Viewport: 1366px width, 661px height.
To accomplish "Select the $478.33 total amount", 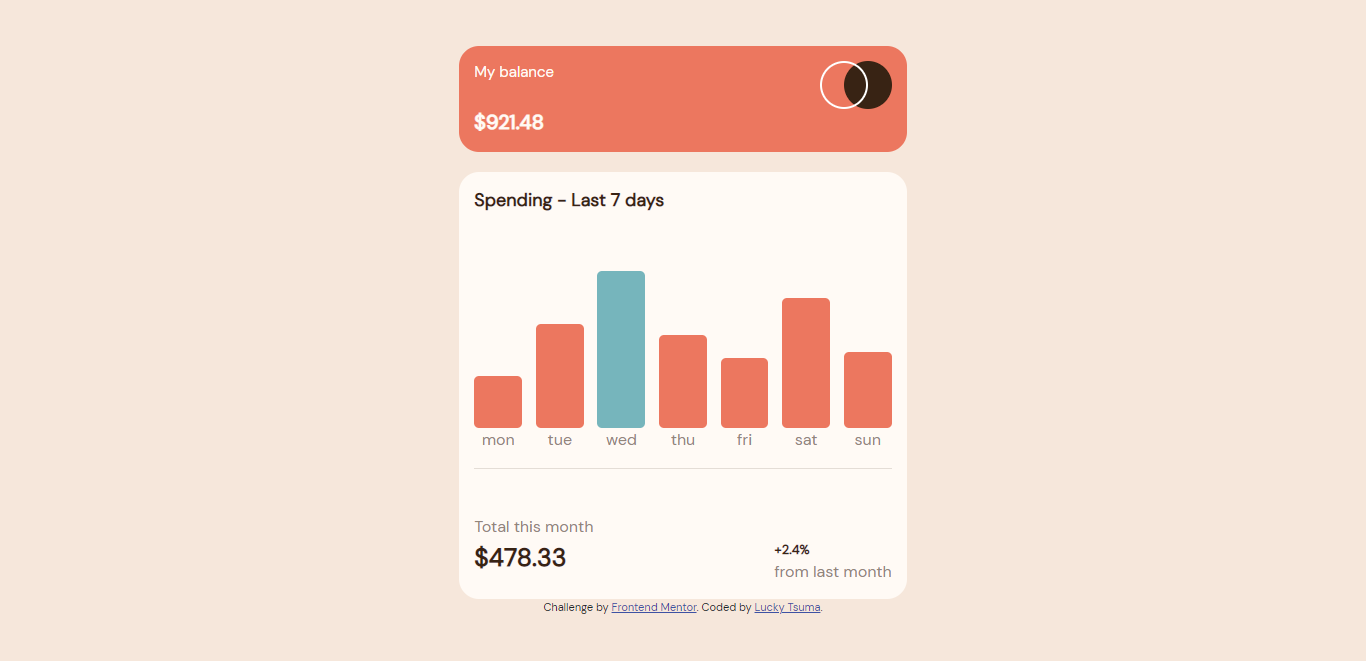I will coord(520,557).
